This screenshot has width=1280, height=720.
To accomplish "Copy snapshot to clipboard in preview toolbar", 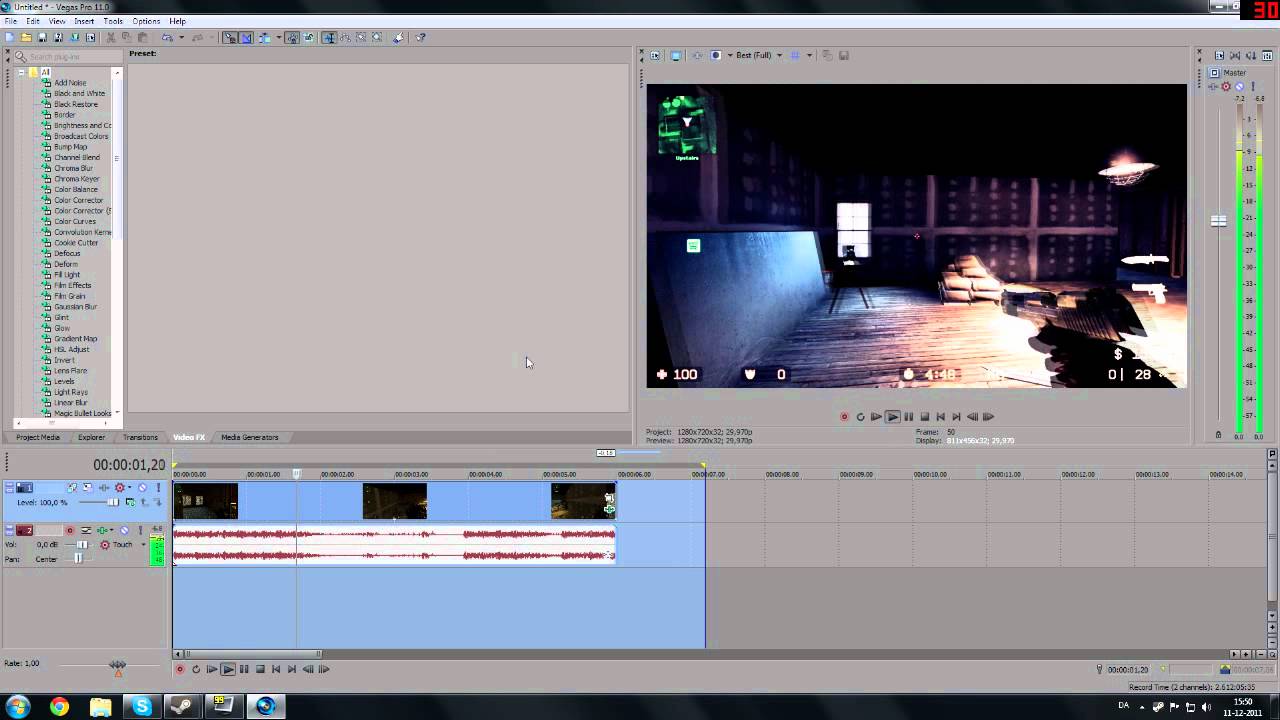I will point(827,55).
